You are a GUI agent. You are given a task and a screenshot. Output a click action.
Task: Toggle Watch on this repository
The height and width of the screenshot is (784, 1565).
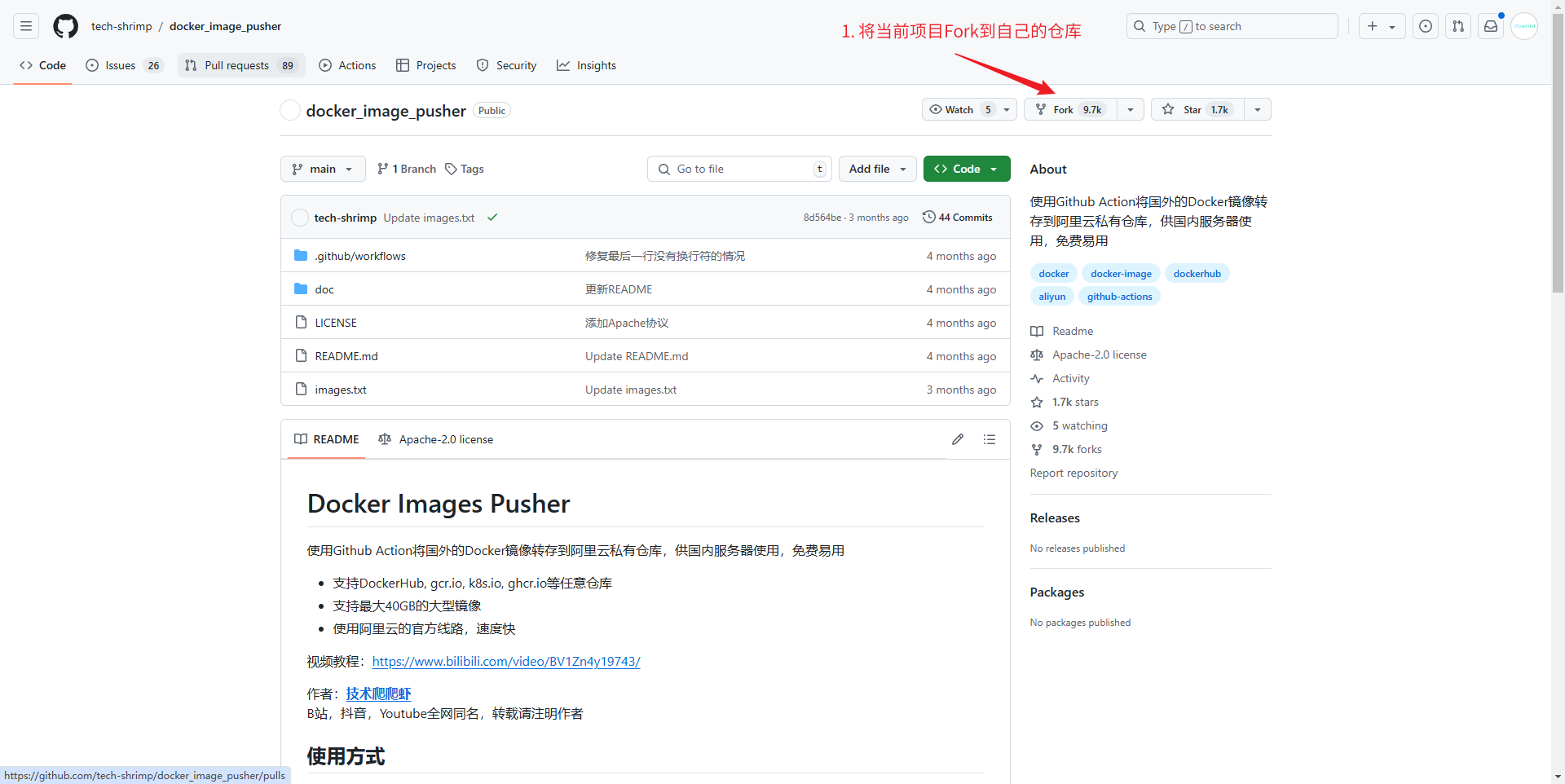[959, 109]
